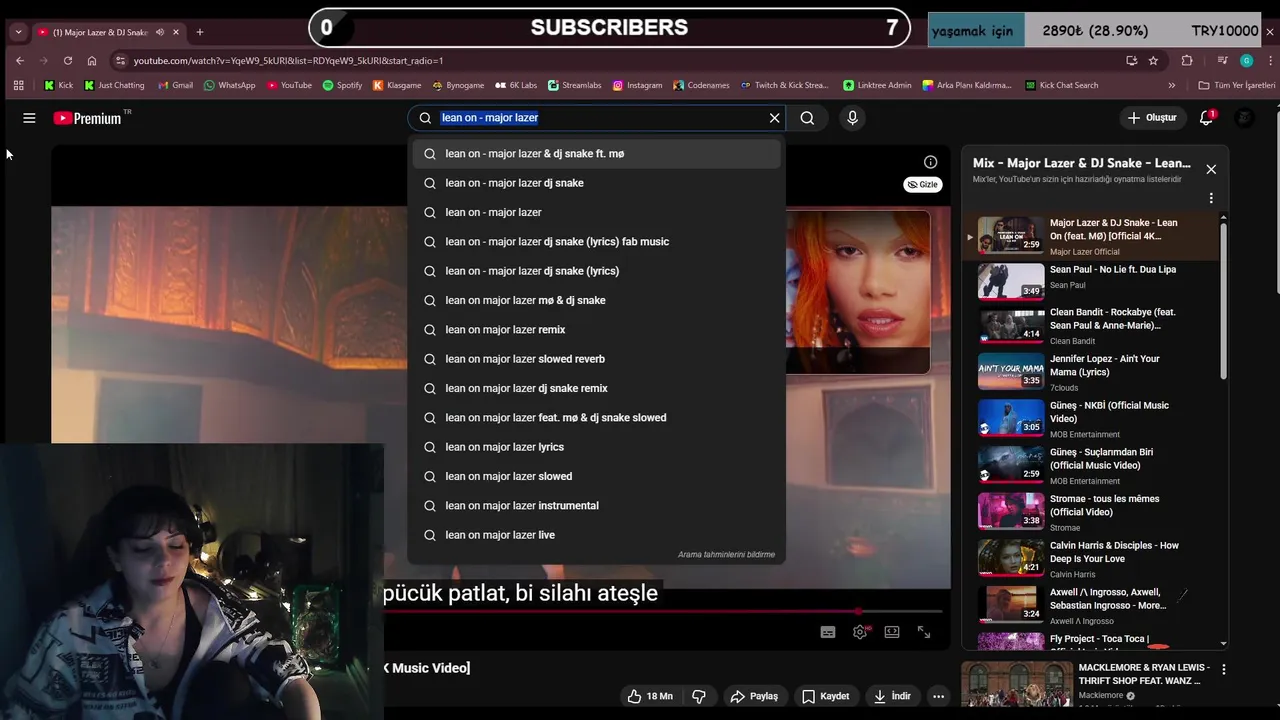Select suggestion 'lean on major lazer remix'
This screenshot has height=720, width=1280.
pyautogui.click(x=596, y=330)
